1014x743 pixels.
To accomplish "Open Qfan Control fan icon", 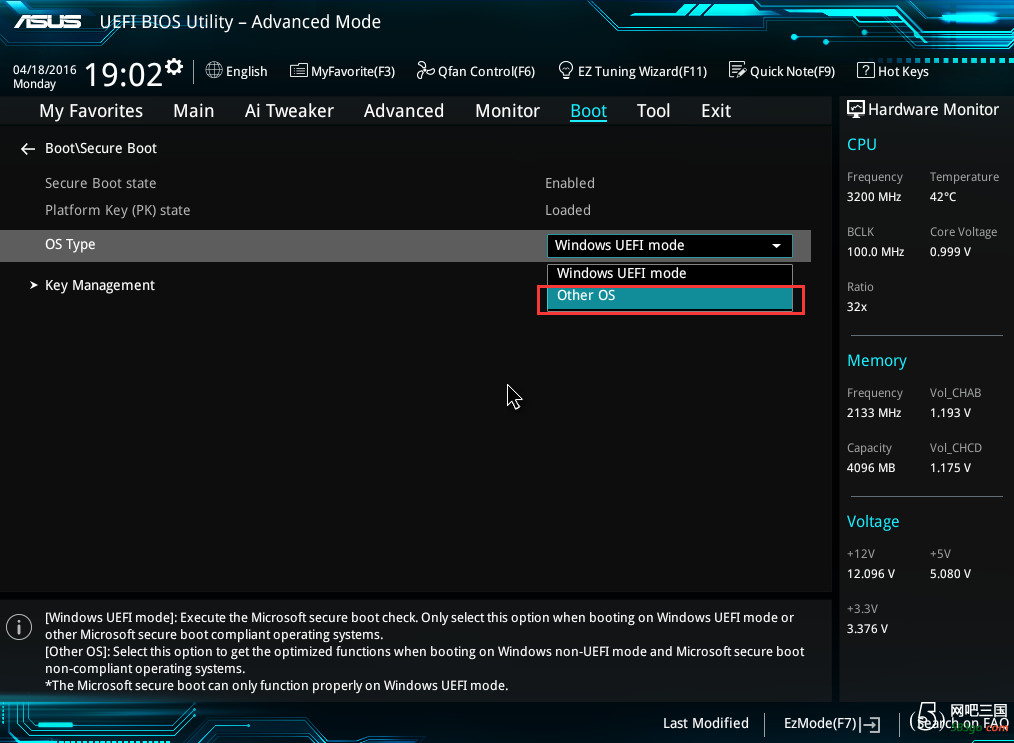I will 425,70.
